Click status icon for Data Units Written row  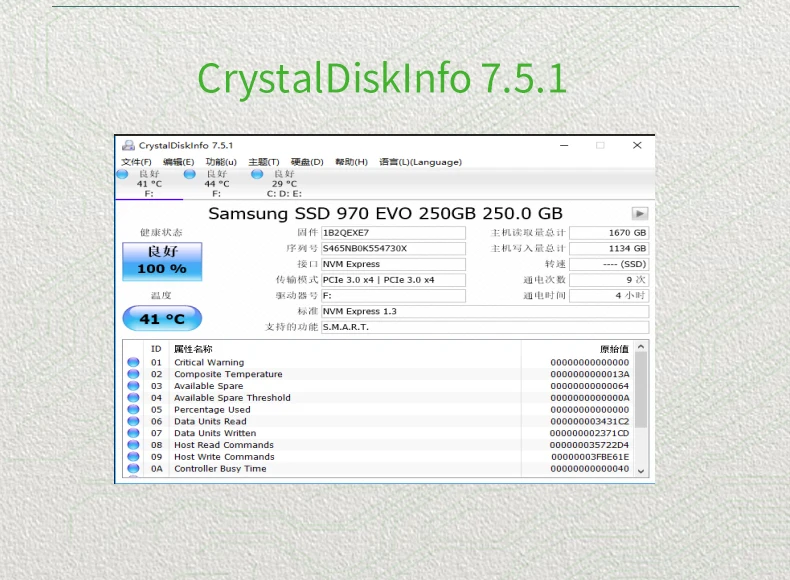click(x=133, y=433)
